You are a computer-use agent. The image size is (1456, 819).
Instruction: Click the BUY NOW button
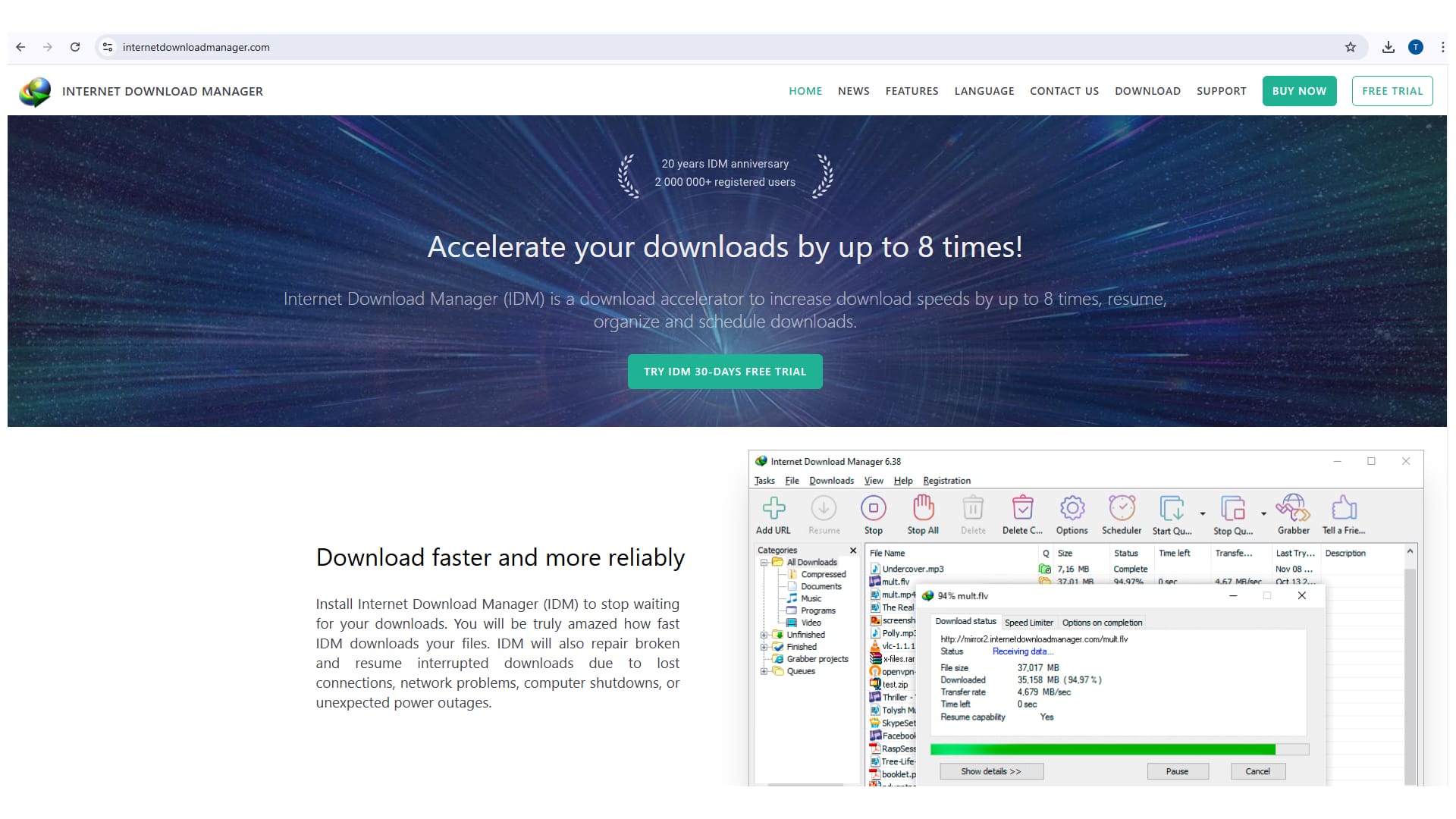[x=1299, y=91]
